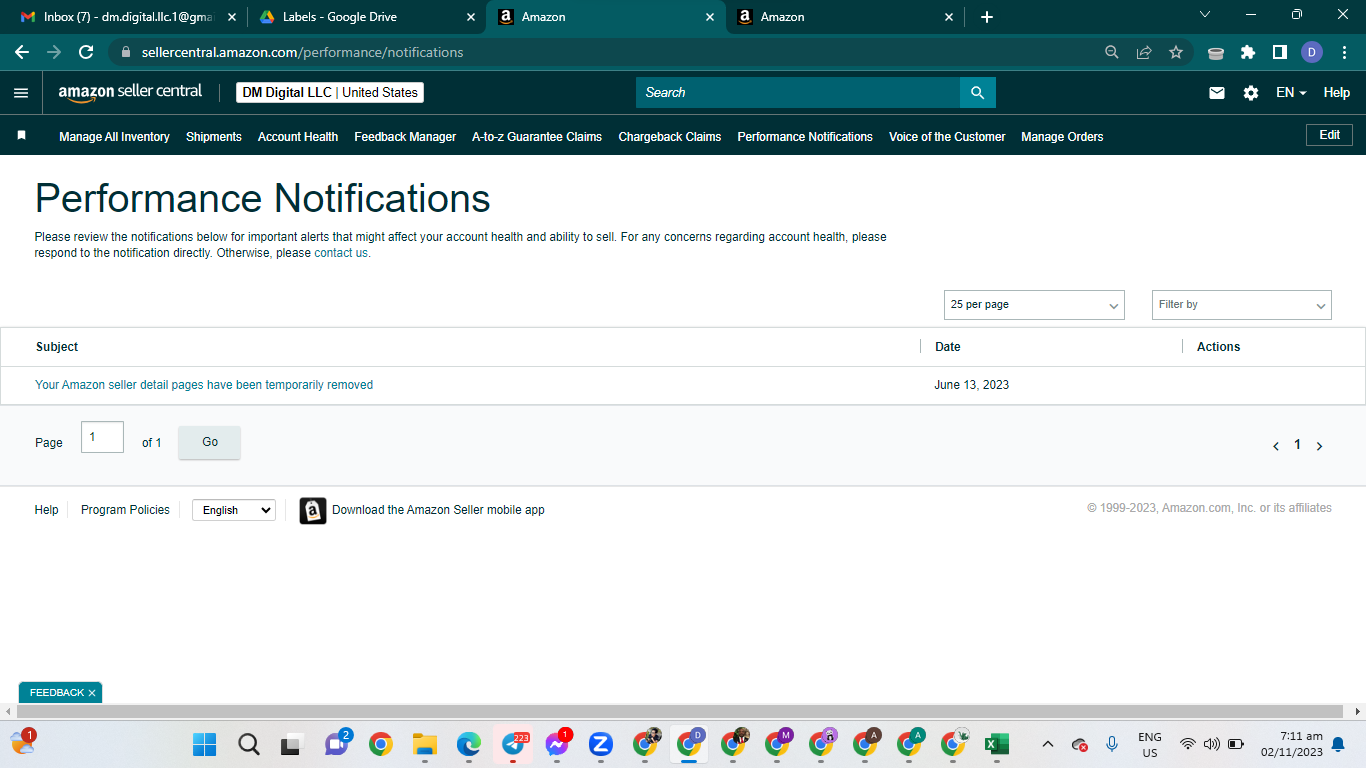Focus the browser address bar URL
1366x768 pixels.
pyautogui.click(x=302, y=52)
